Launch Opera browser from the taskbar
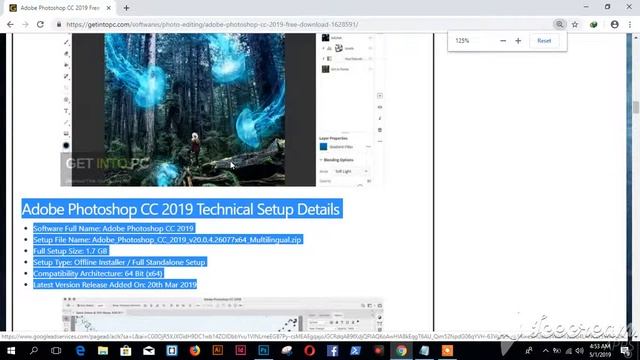640x360 pixels. (309, 351)
